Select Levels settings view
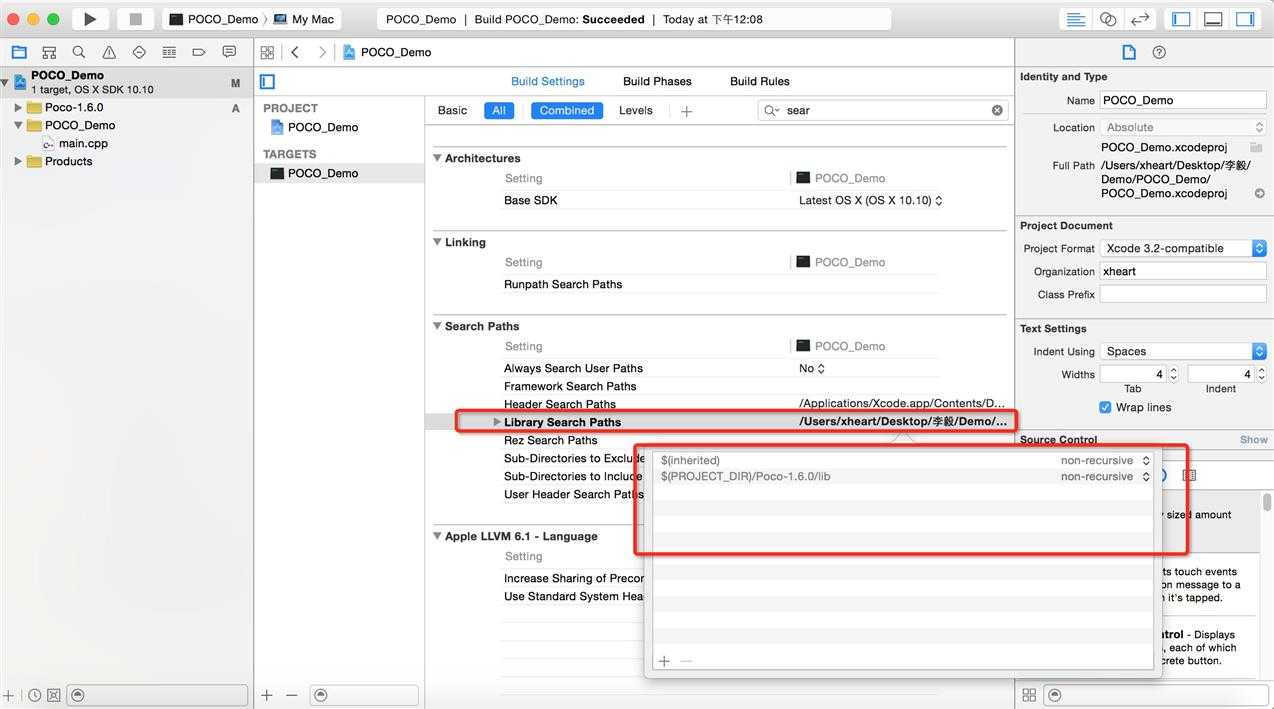Viewport: 1274px width, 709px height. click(x=636, y=110)
